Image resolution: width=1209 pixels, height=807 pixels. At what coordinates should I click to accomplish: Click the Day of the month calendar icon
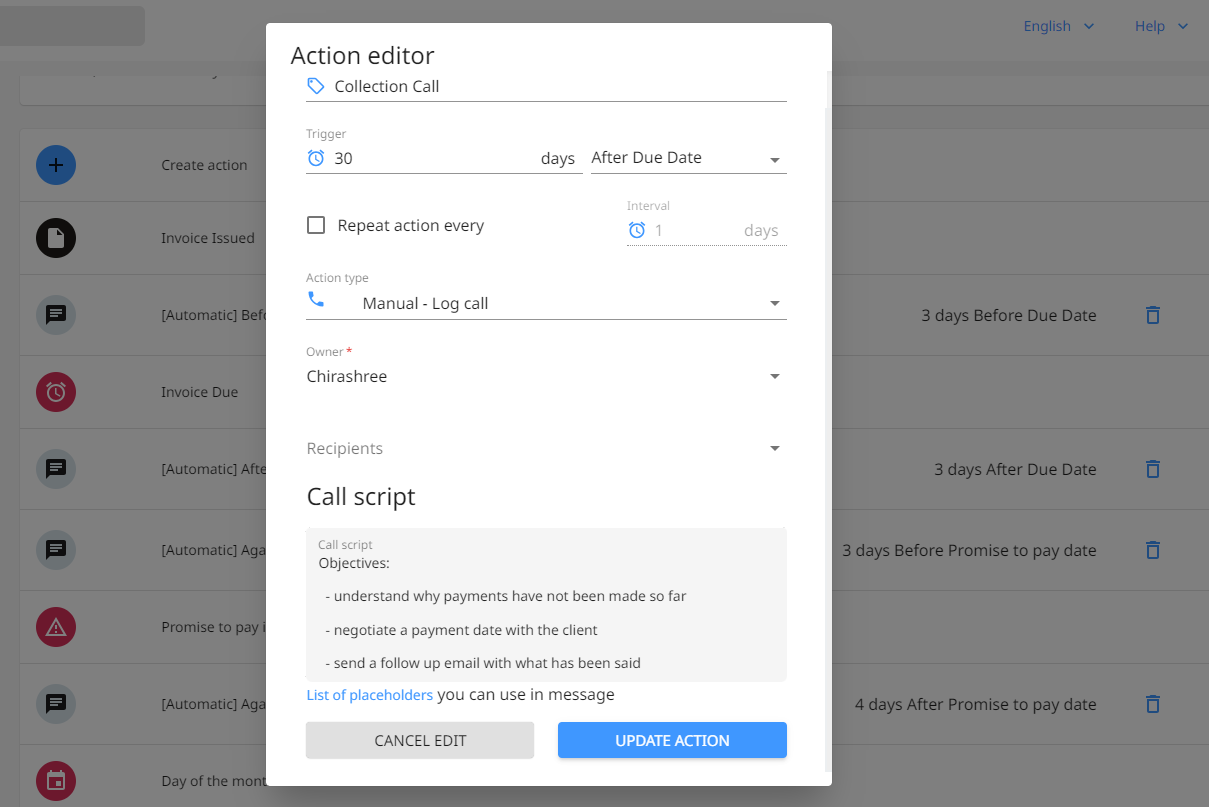point(56,781)
